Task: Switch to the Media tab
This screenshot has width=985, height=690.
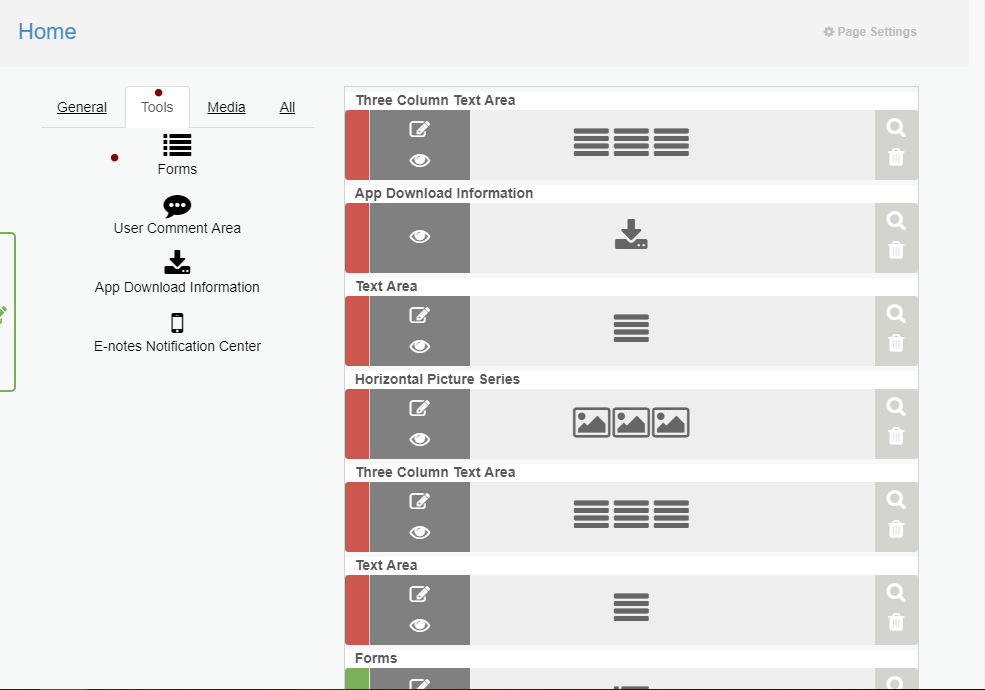Action: (x=226, y=107)
